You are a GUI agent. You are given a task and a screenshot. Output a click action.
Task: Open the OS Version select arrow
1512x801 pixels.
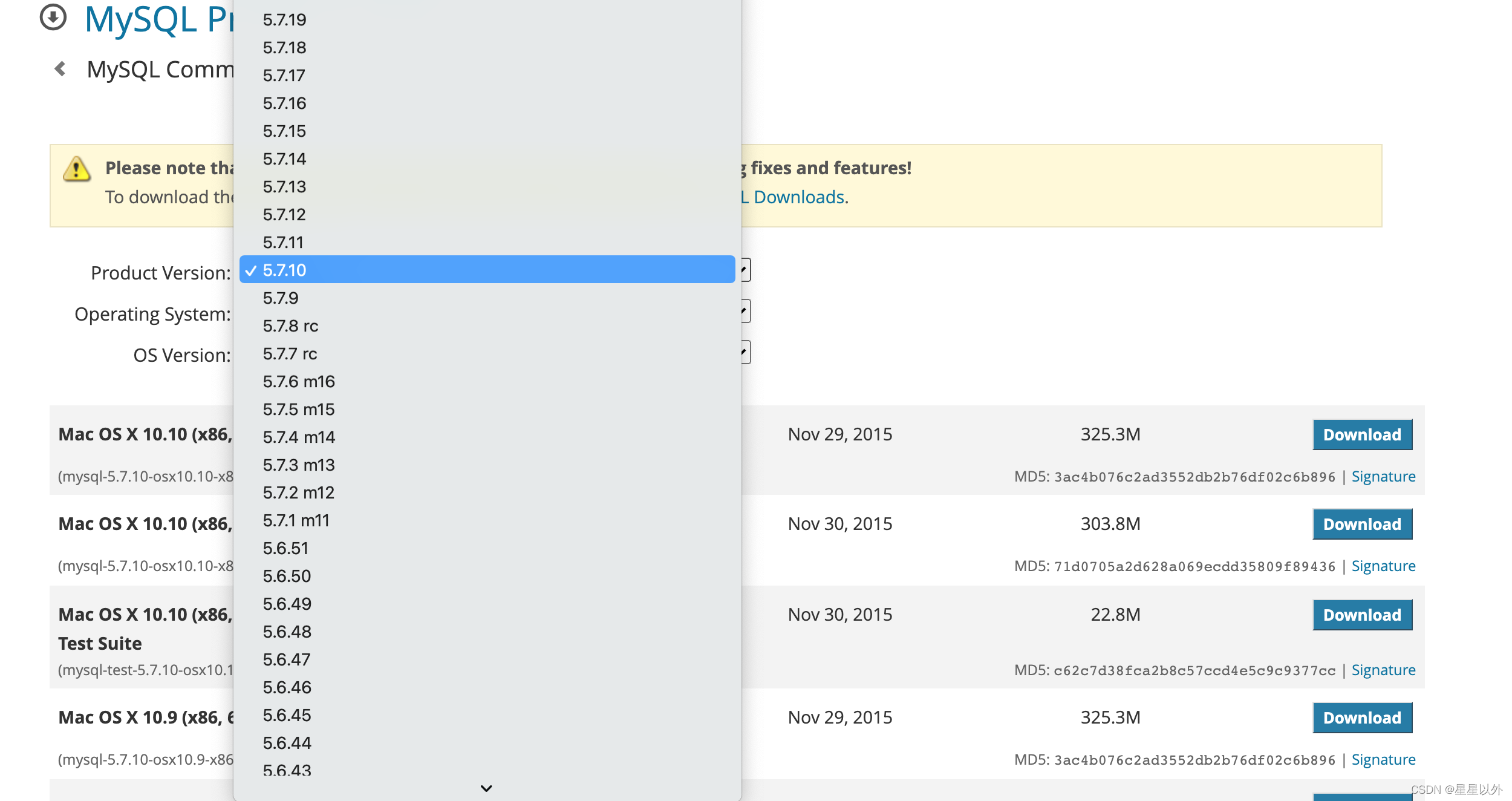745,352
